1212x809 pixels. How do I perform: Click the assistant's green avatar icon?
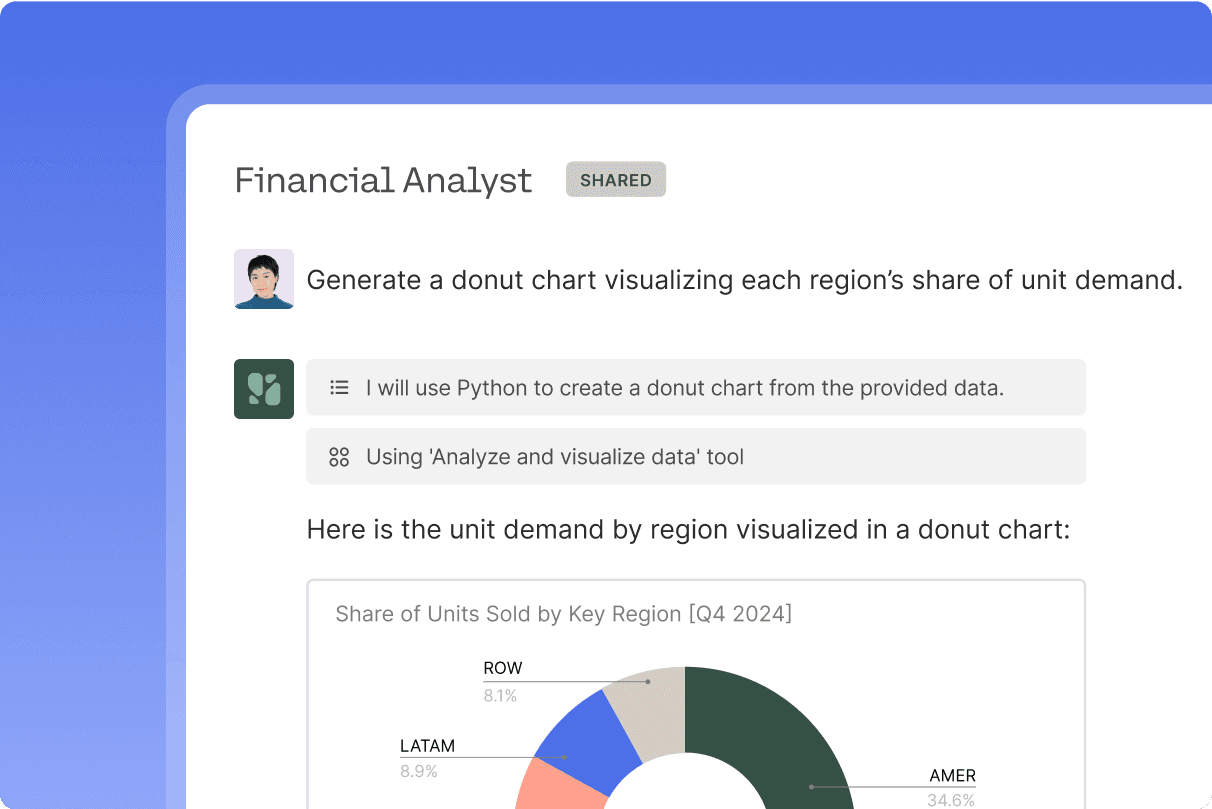click(263, 388)
